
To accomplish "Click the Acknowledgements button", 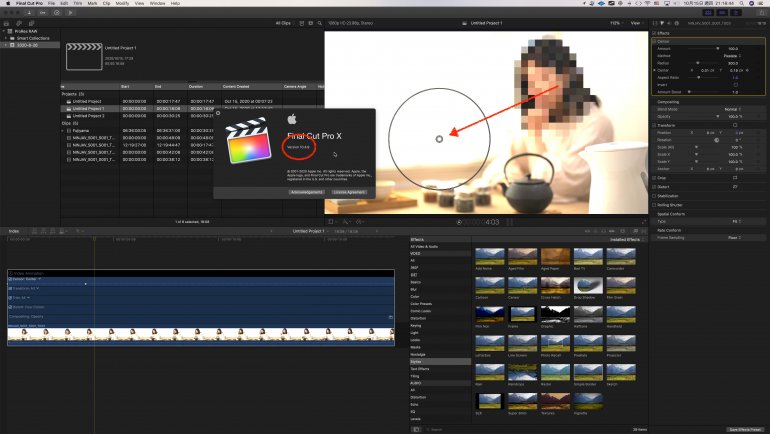I will coord(307,191).
